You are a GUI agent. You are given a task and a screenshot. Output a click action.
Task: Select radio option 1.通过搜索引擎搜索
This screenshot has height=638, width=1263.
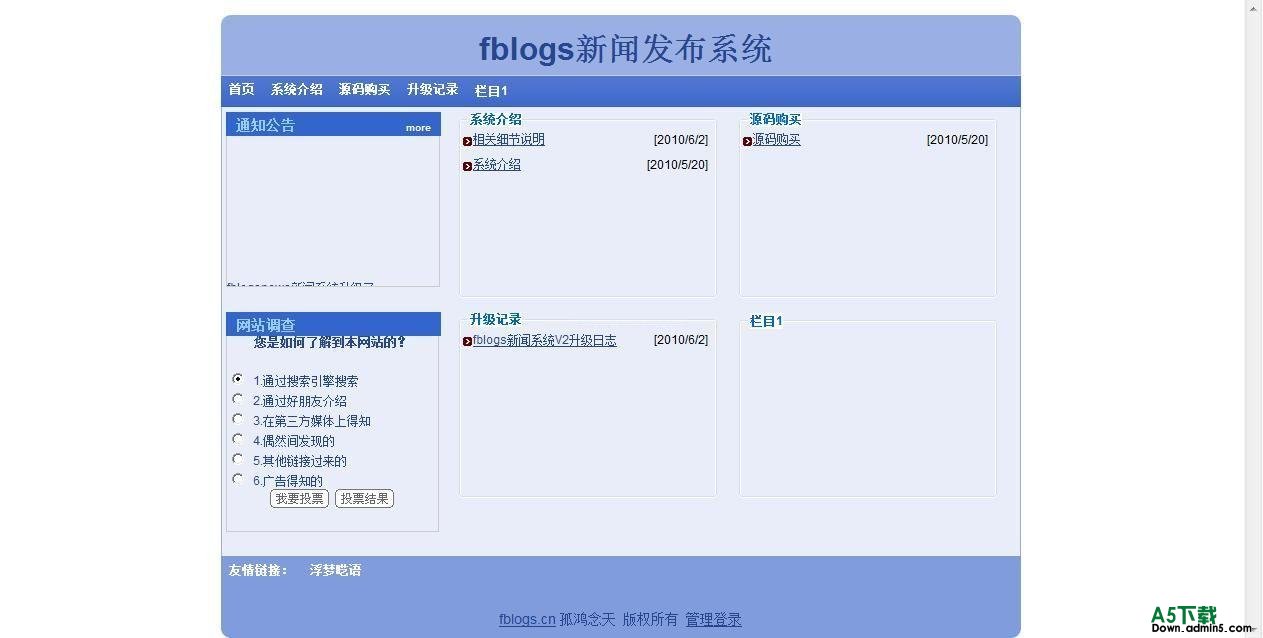238,379
